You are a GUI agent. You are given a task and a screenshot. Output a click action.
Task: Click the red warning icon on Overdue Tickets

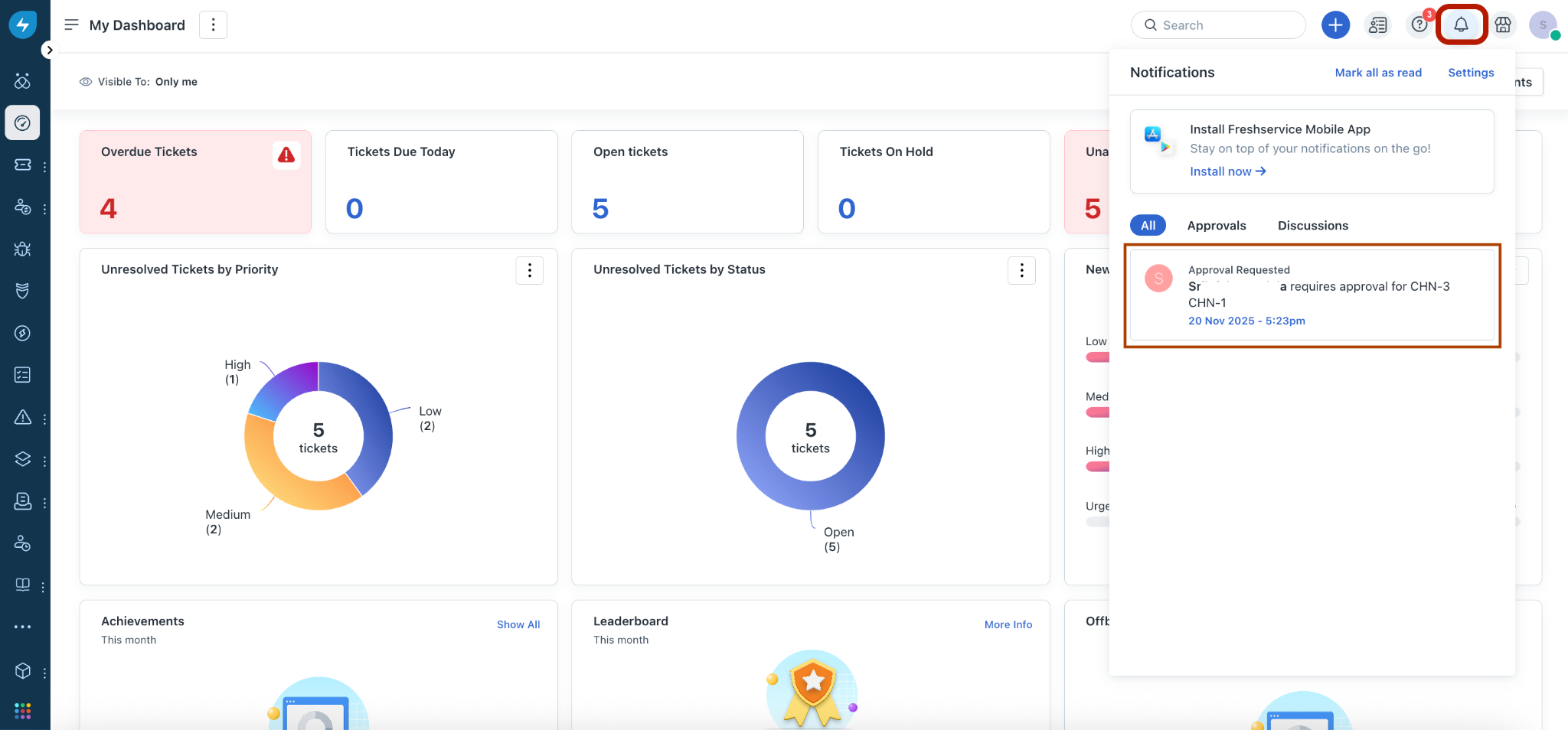tap(286, 155)
